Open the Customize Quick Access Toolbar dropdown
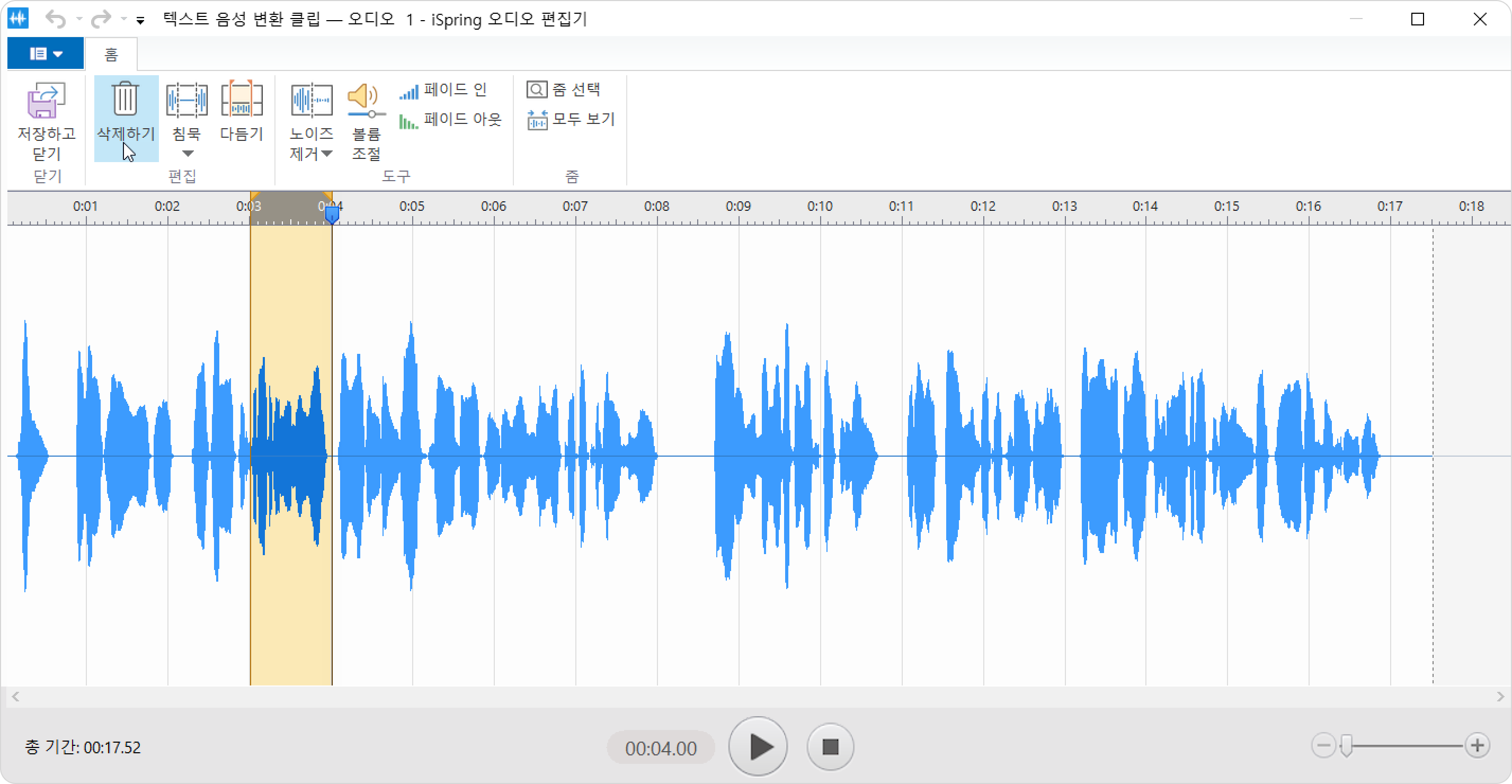The image size is (1512, 784). (140, 21)
